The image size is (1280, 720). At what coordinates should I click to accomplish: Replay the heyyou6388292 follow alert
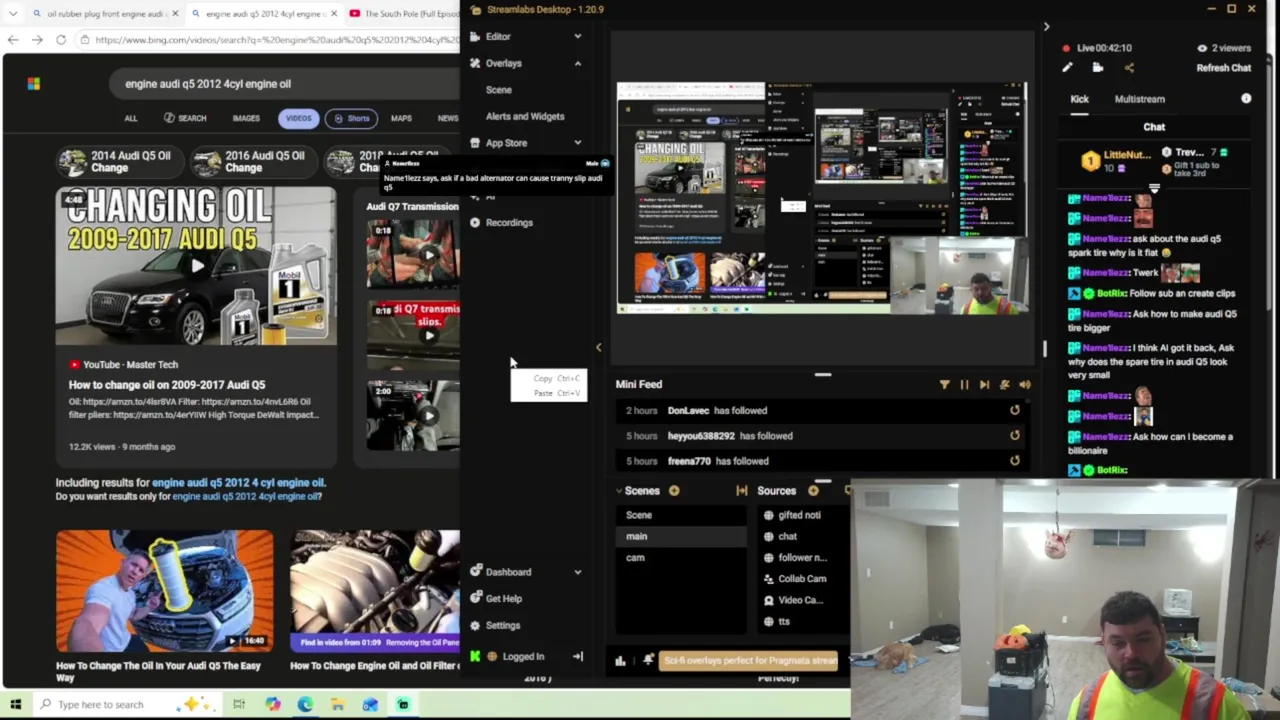tap(1015, 435)
